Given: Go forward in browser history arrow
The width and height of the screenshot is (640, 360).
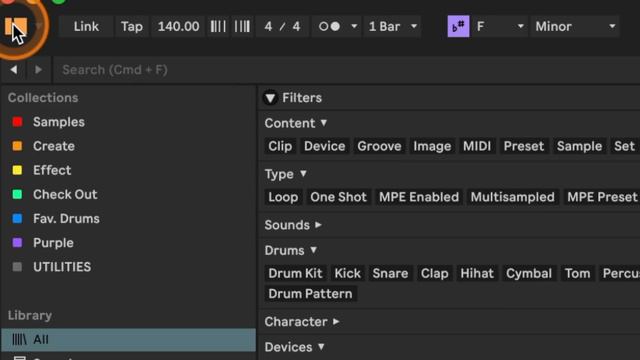Looking at the screenshot, I should click(38, 70).
